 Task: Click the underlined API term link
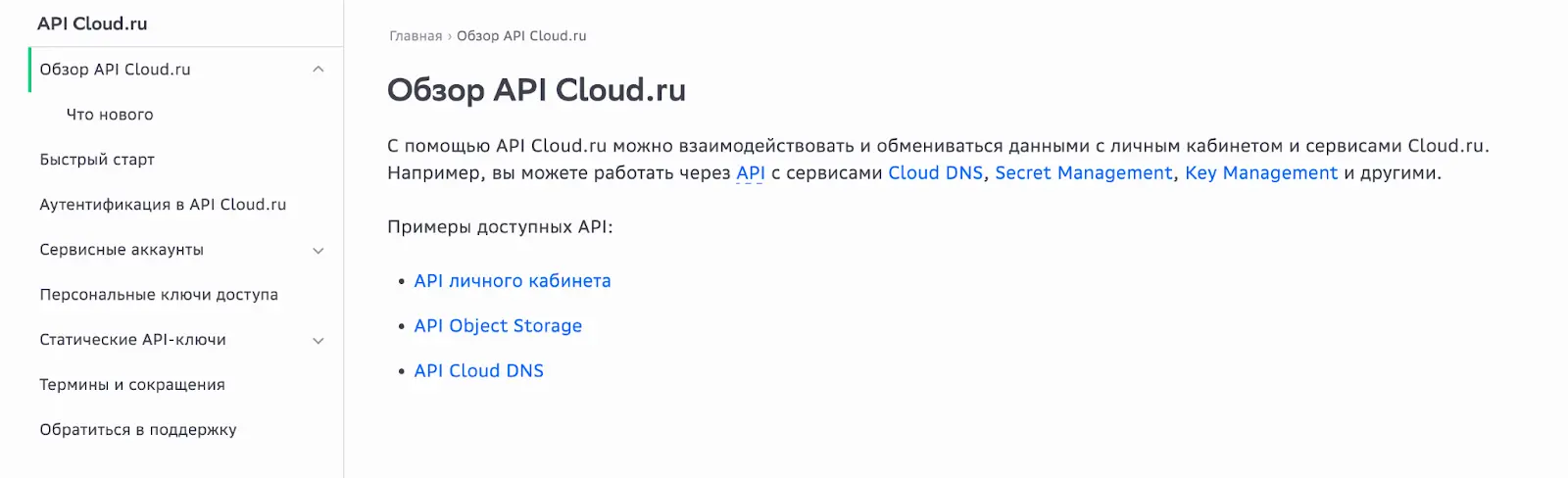point(751,173)
